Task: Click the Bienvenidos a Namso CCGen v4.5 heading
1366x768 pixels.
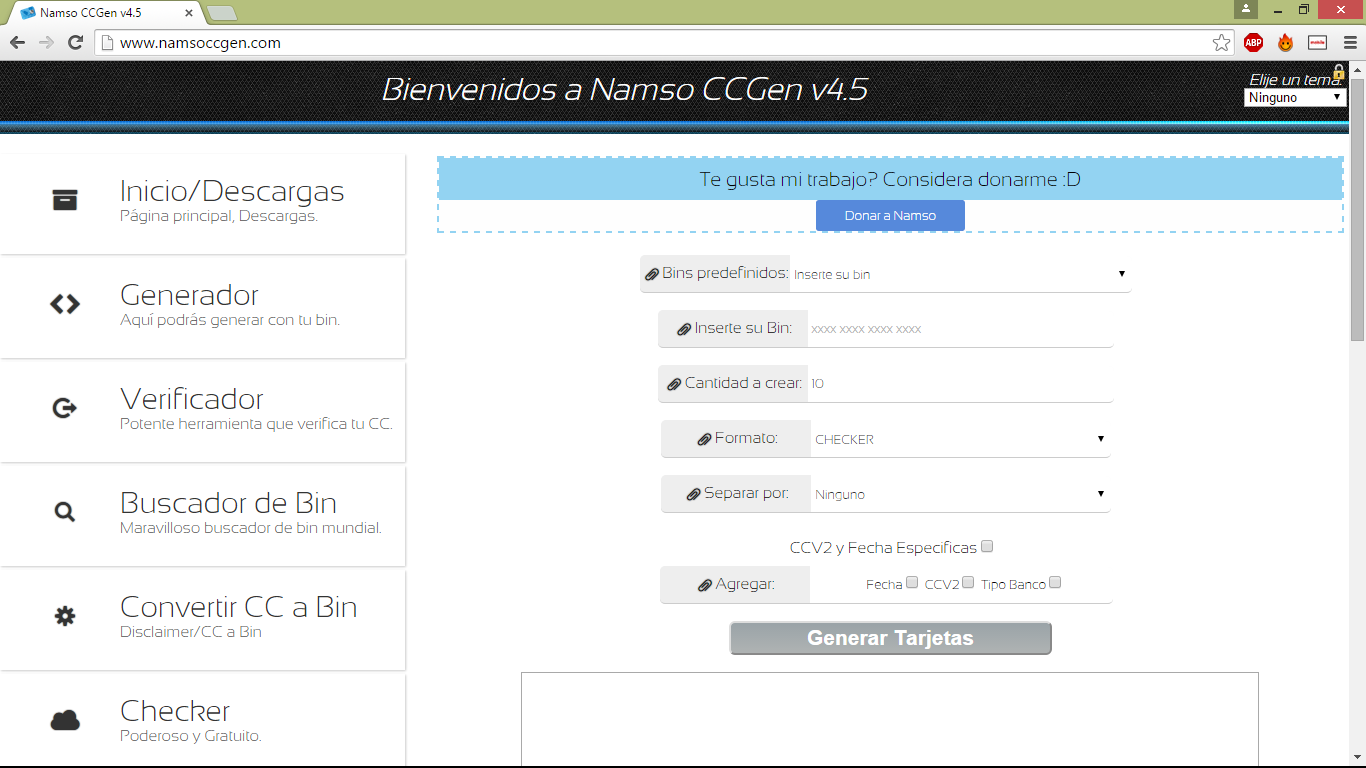Action: point(625,90)
